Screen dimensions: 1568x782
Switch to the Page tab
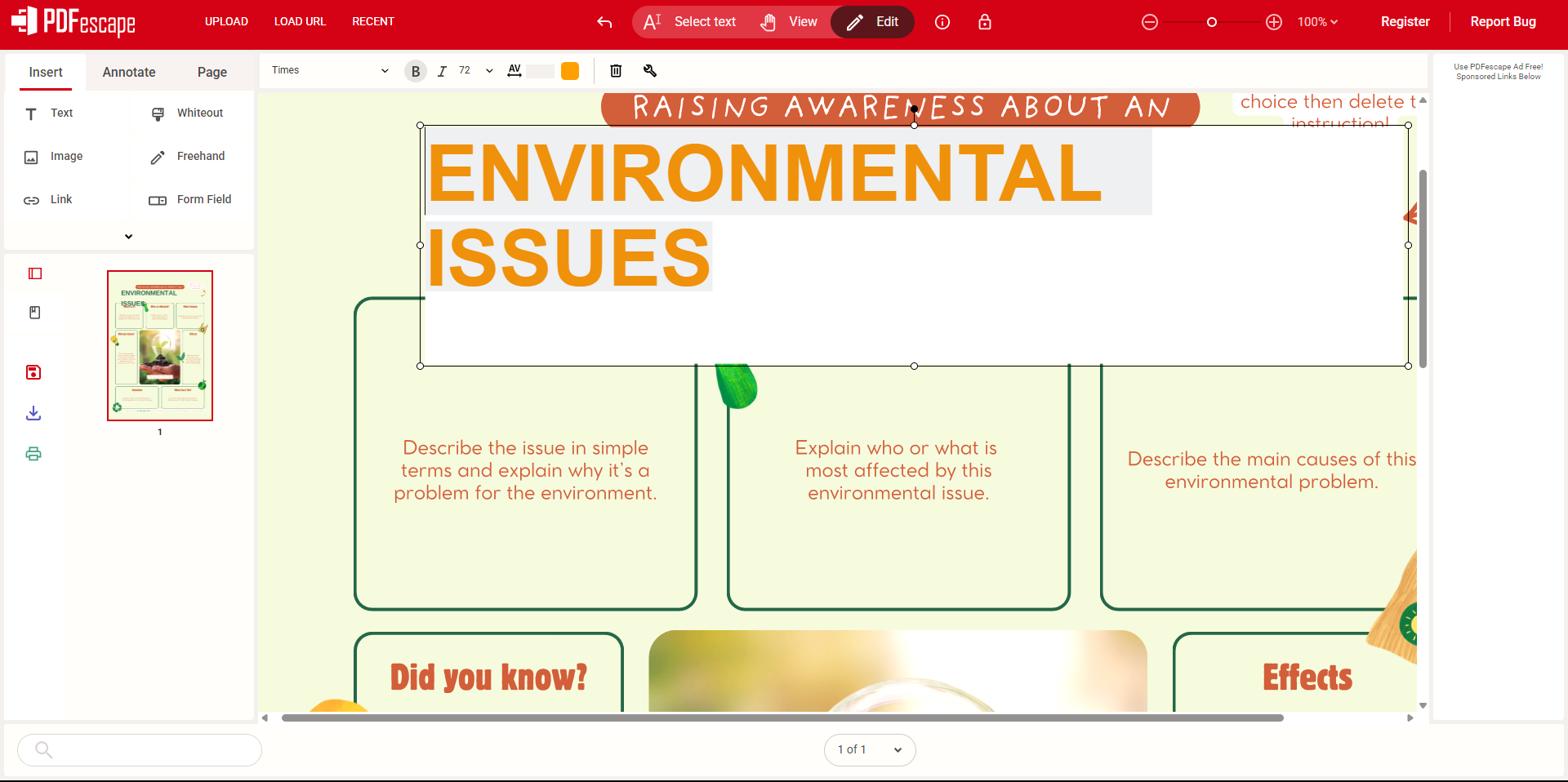pos(212,73)
